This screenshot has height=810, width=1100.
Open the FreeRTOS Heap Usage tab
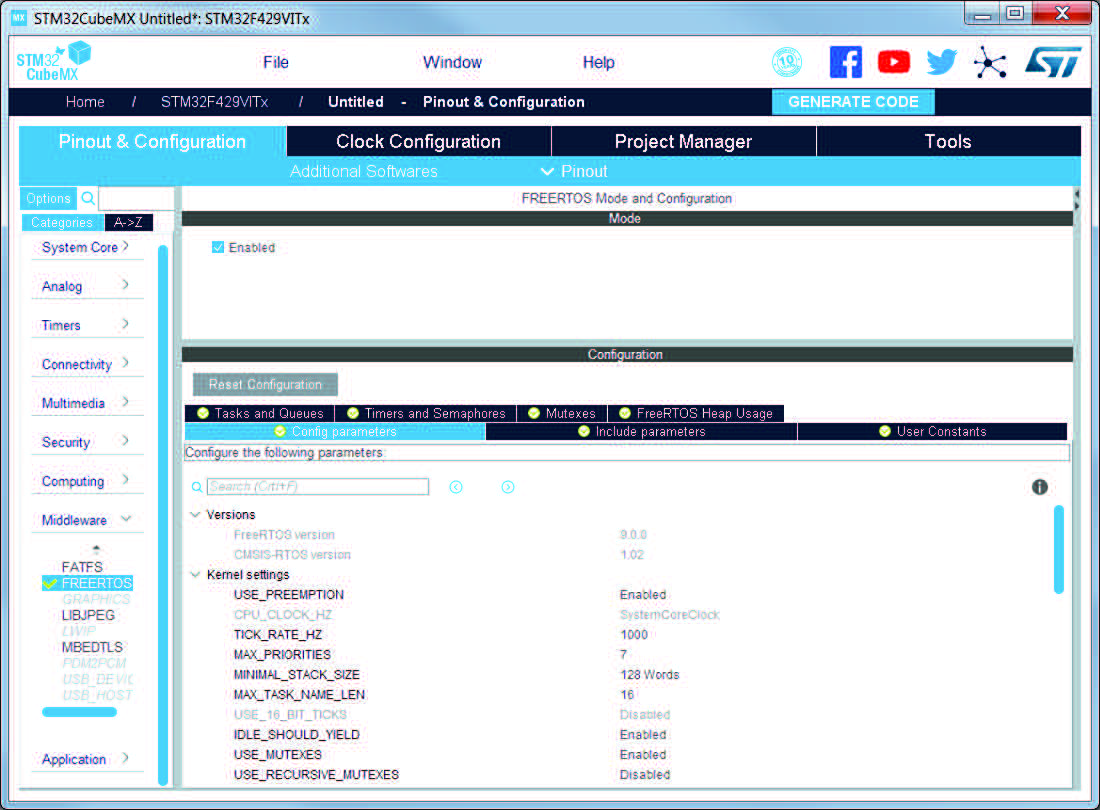pos(696,414)
